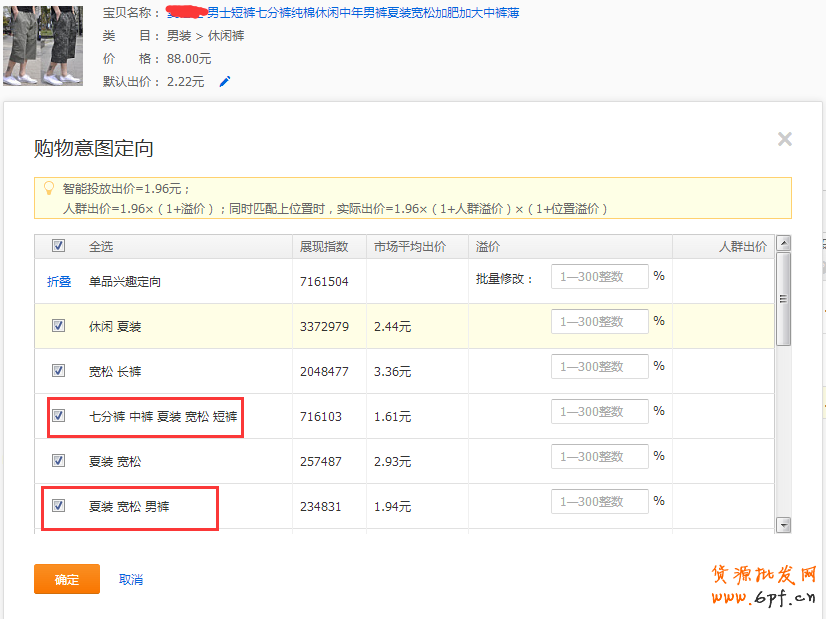Screen dimensions: 826x619
Task: Click the table's vertical scrollbar thumb
Action: point(783,300)
